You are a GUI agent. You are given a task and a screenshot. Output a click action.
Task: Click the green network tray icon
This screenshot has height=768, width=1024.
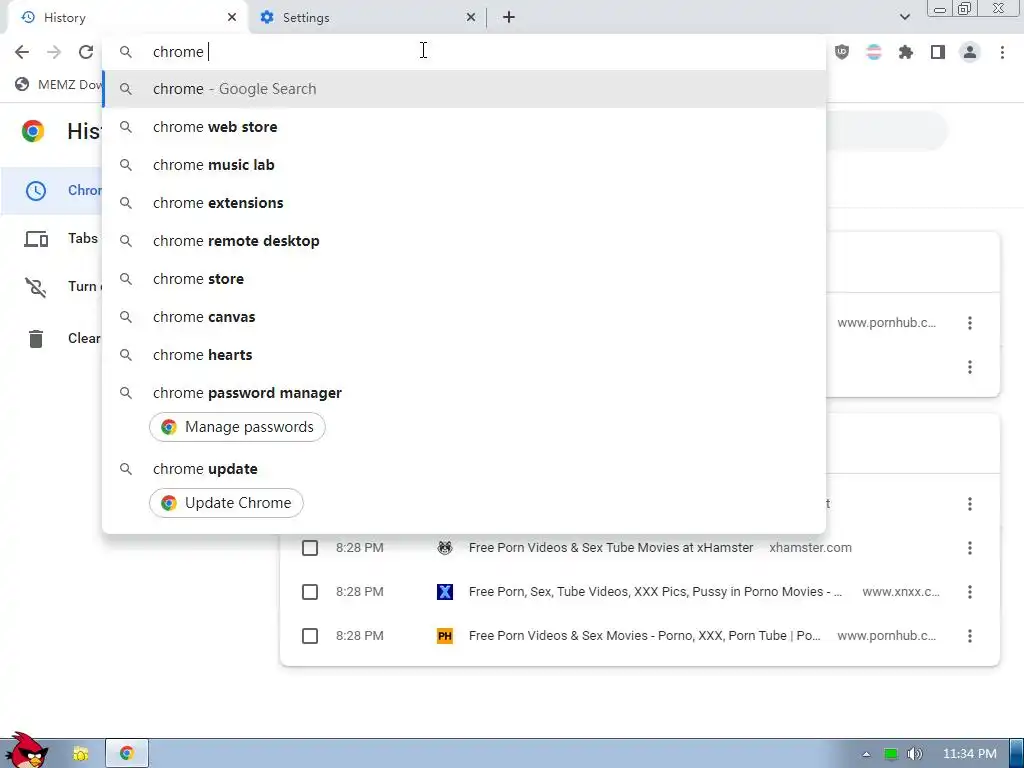(890, 754)
